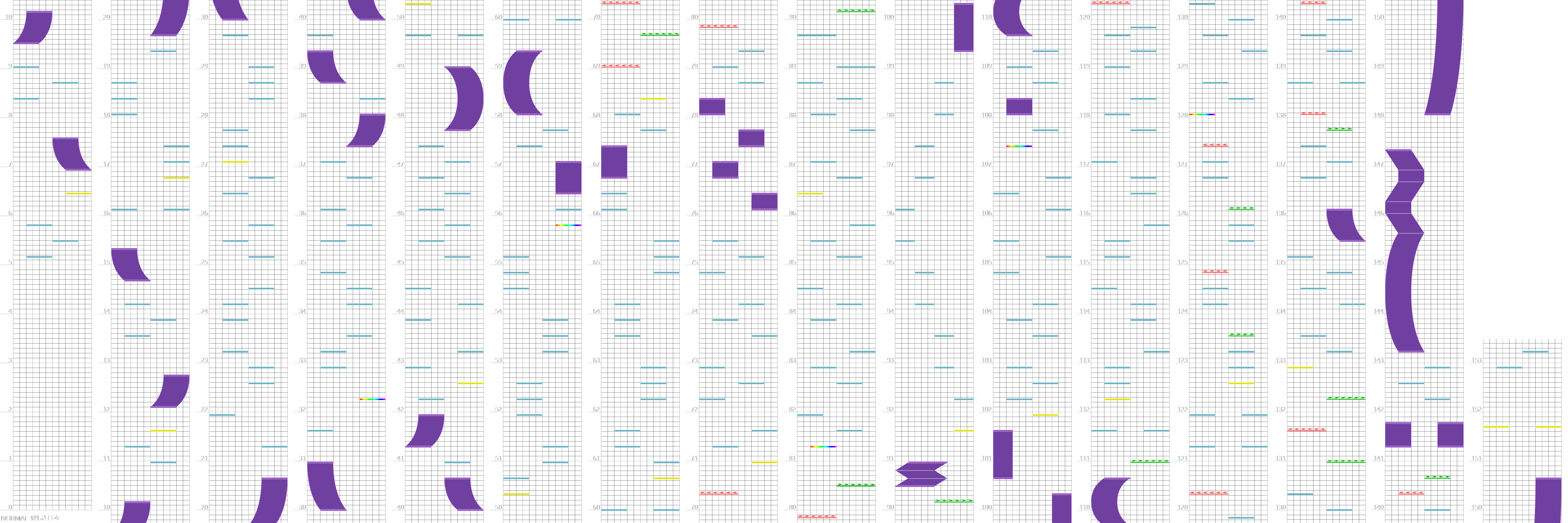
Task: Select the right square hold above measure 141
Action: (x=1451, y=435)
